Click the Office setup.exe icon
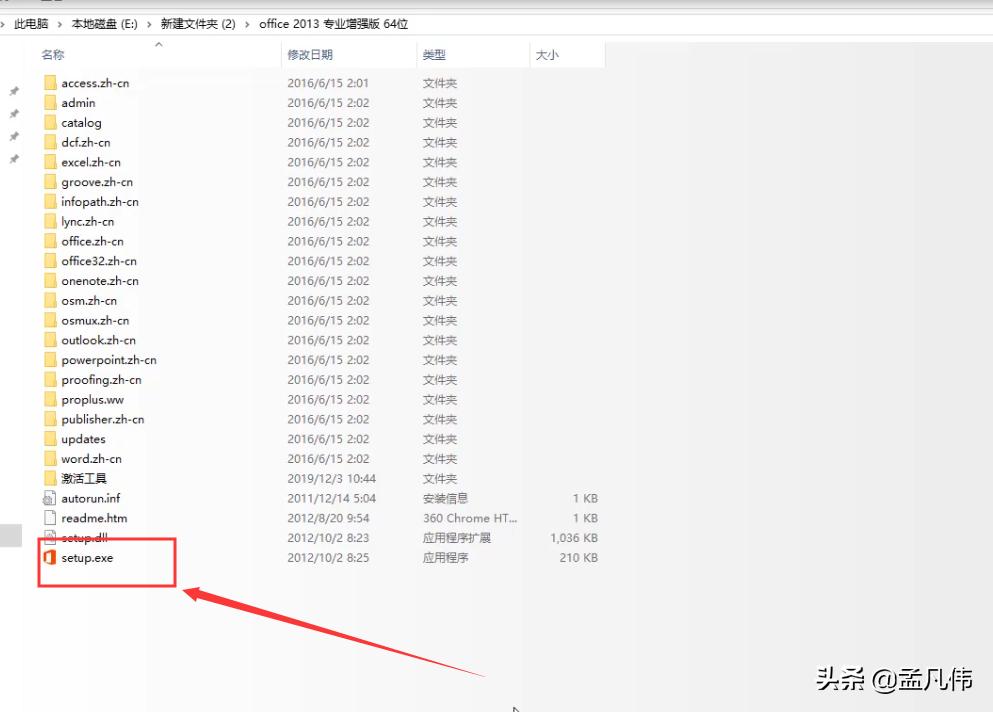The height and width of the screenshot is (712, 993). [50, 557]
